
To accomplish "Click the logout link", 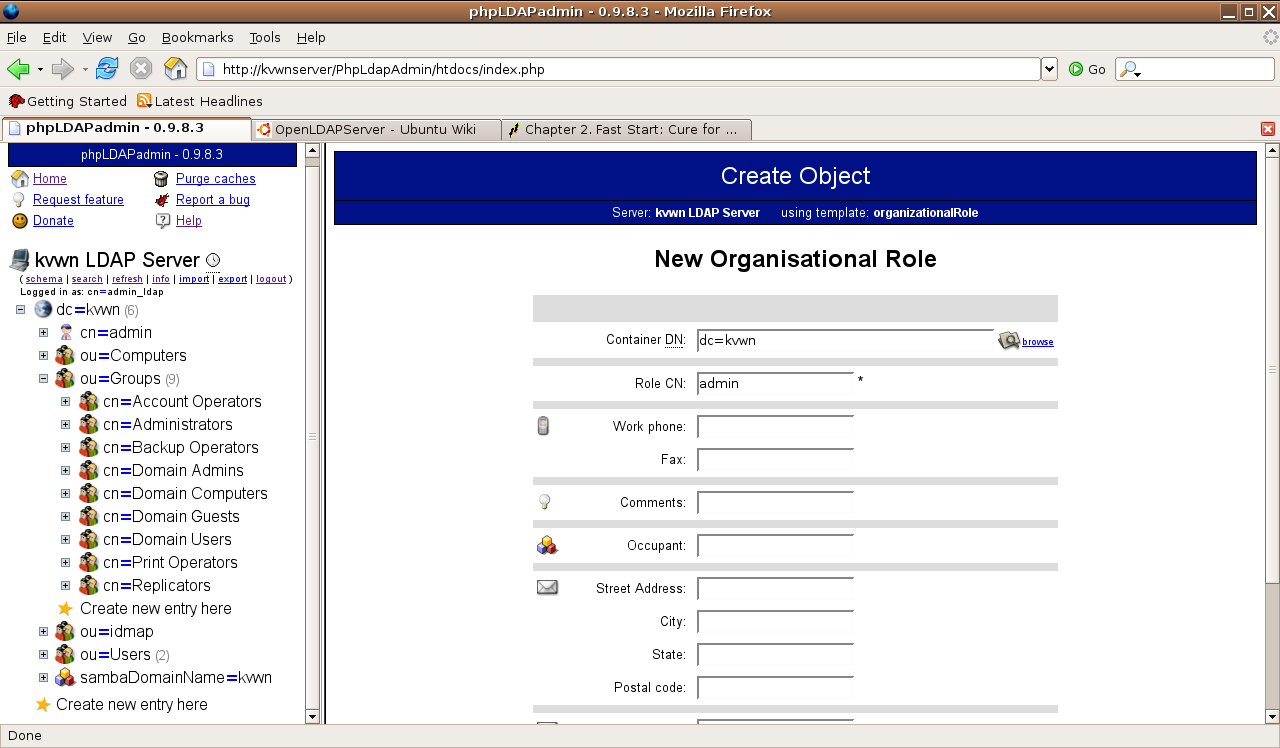I will (x=271, y=279).
